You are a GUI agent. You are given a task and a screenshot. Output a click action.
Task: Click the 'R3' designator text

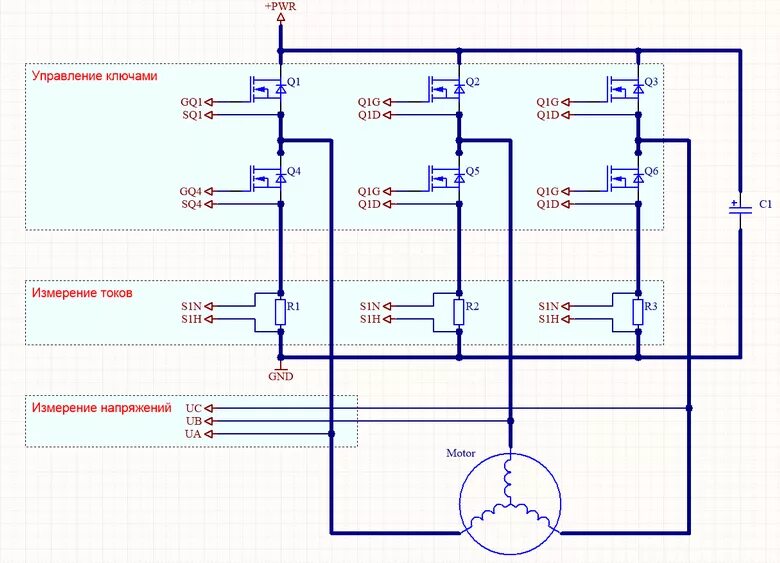pyautogui.click(x=651, y=306)
